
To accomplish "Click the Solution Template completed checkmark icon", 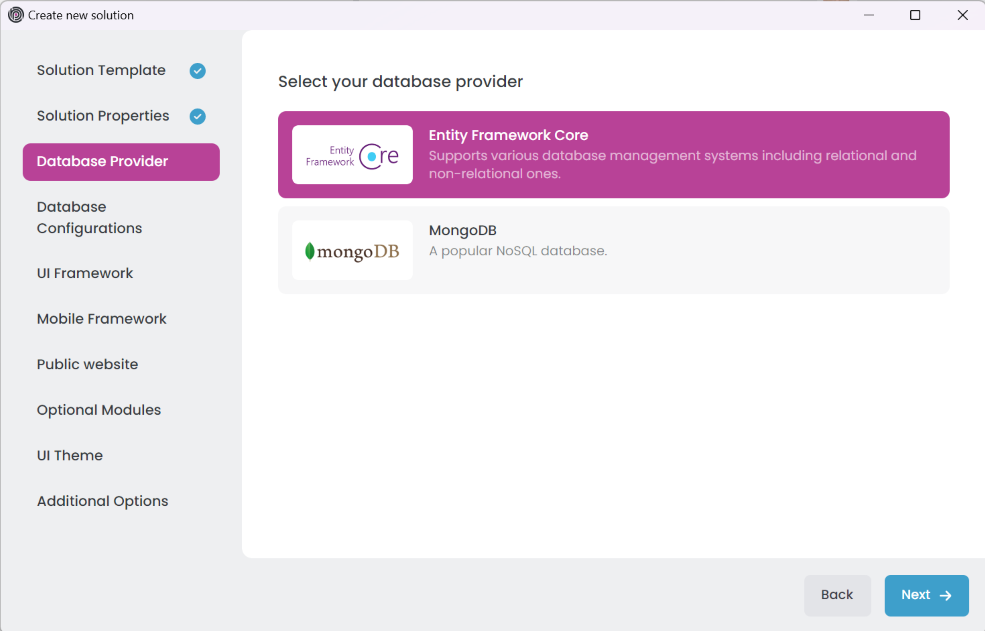I will (x=198, y=71).
